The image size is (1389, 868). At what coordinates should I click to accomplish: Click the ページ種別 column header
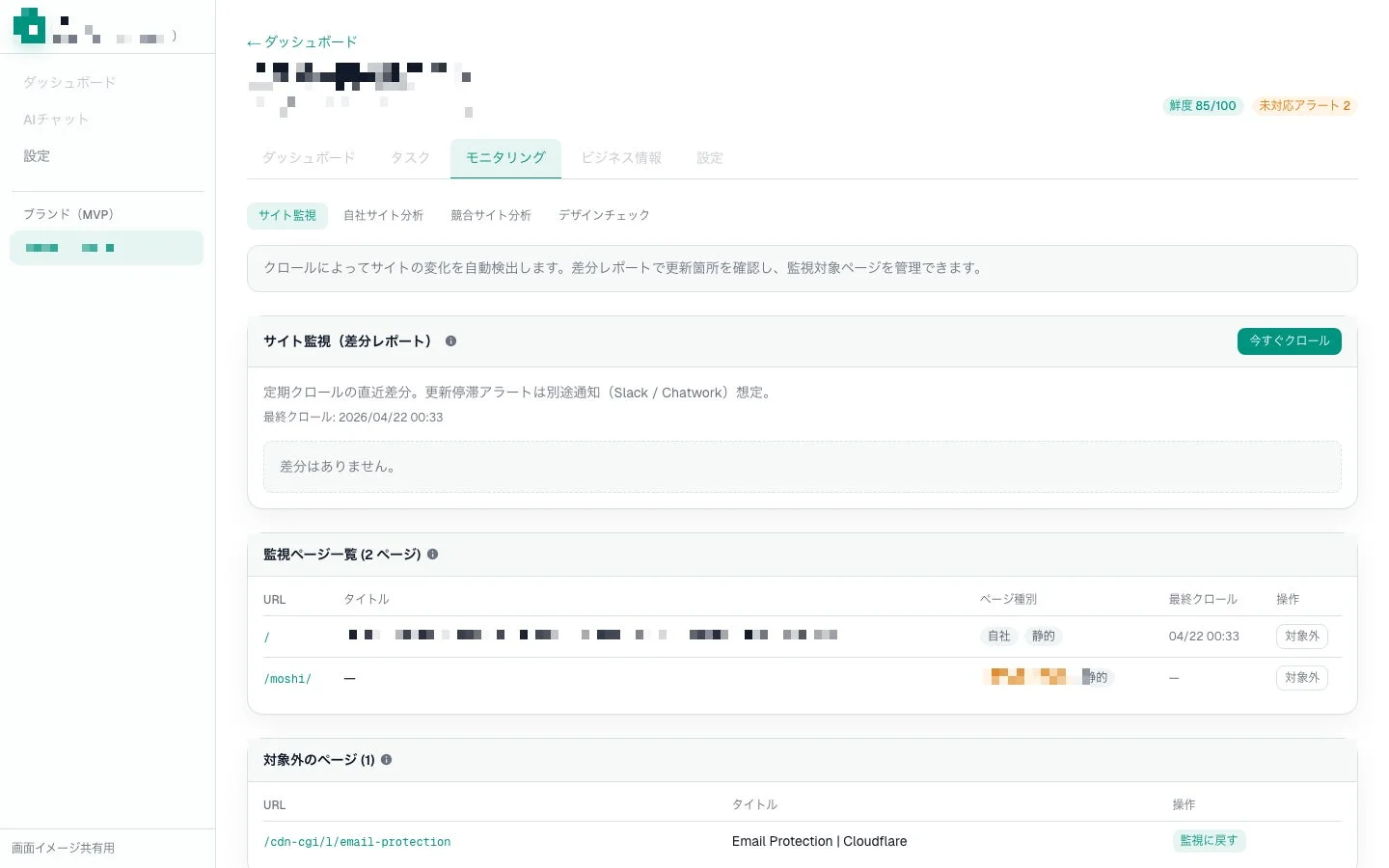1008,600
